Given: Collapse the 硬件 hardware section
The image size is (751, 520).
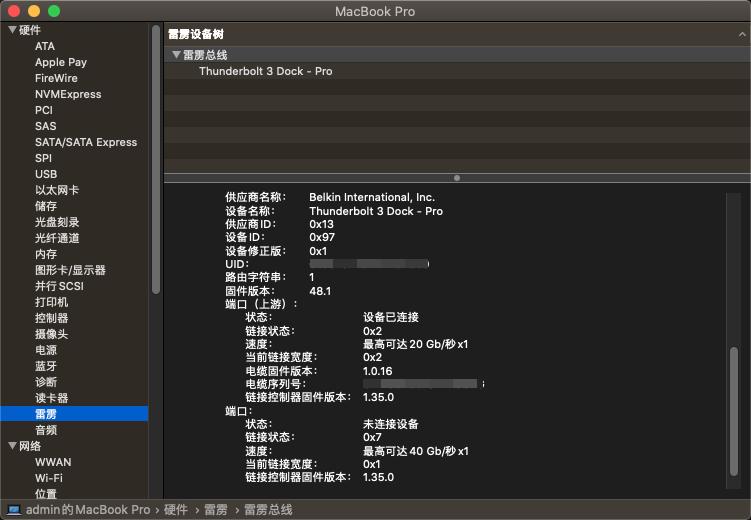Looking at the screenshot, I should 12,30.
